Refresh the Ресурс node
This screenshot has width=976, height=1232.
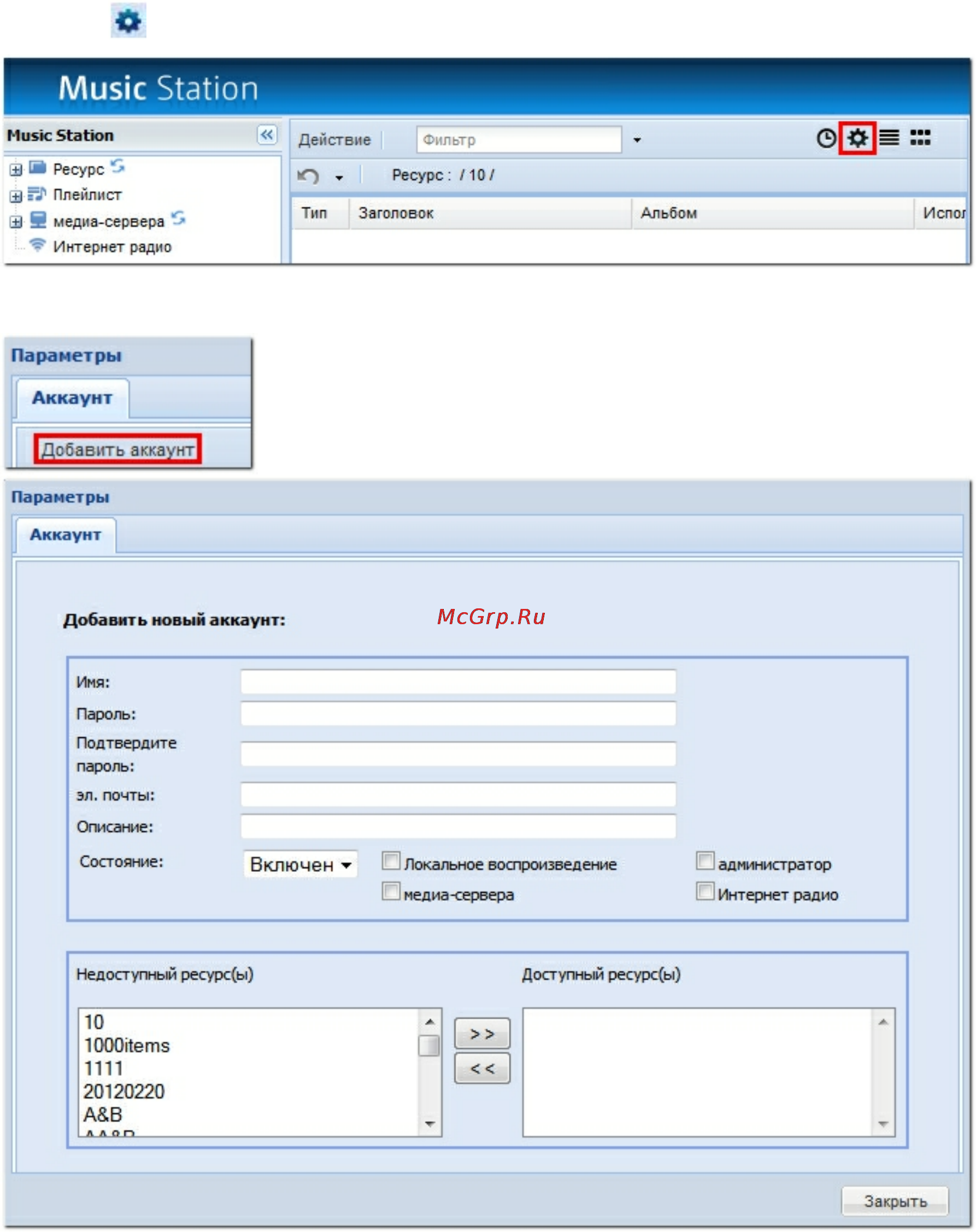[x=117, y=166]
